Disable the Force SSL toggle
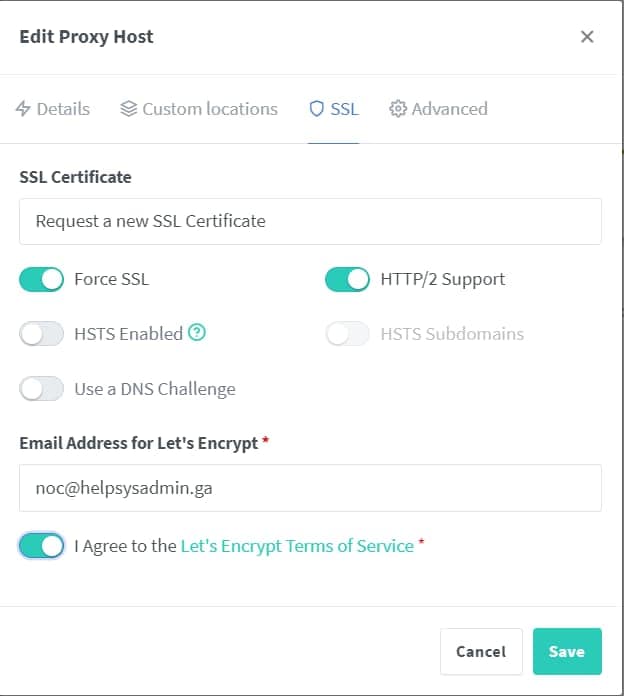 click(42, 280)
